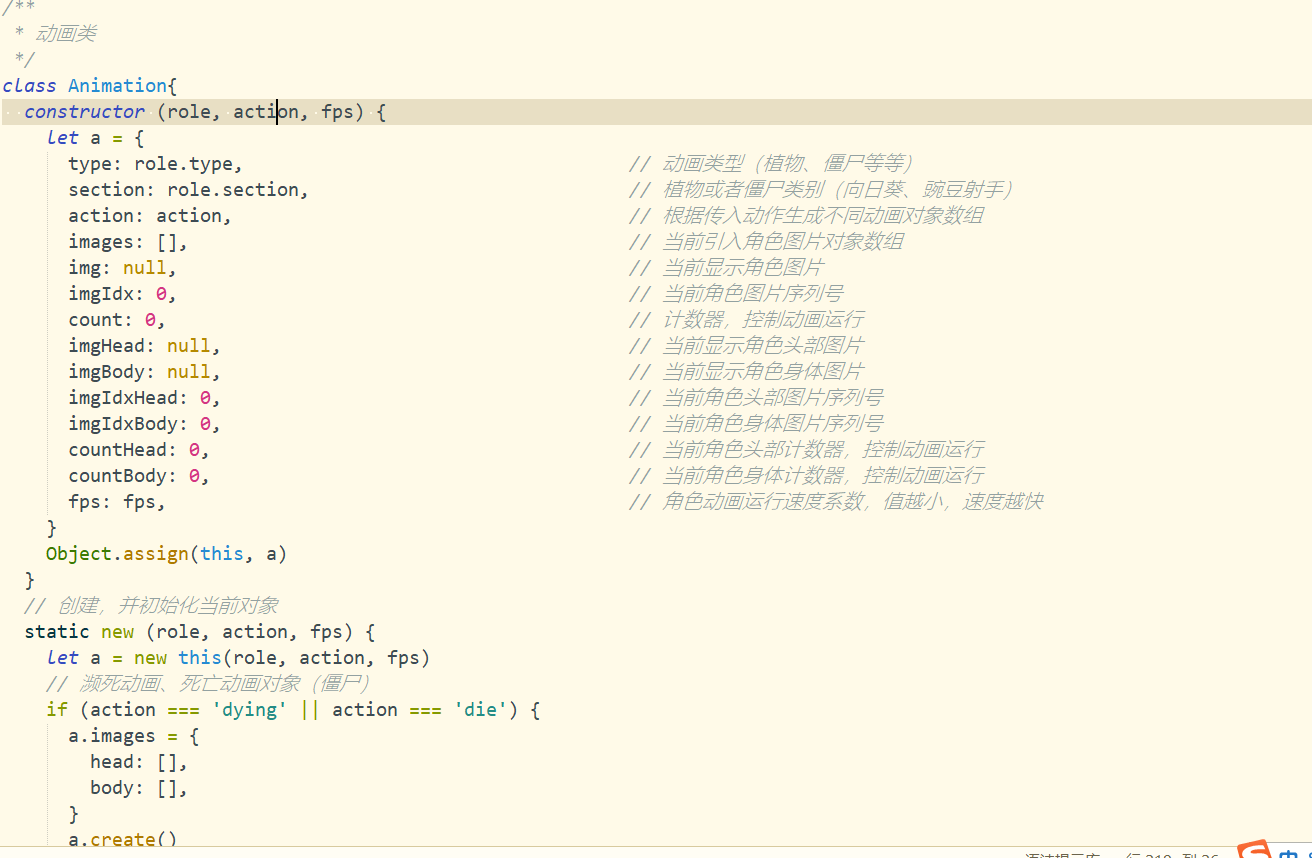
Task: Click the class name 'Animation'
Action: pos(118,85)
